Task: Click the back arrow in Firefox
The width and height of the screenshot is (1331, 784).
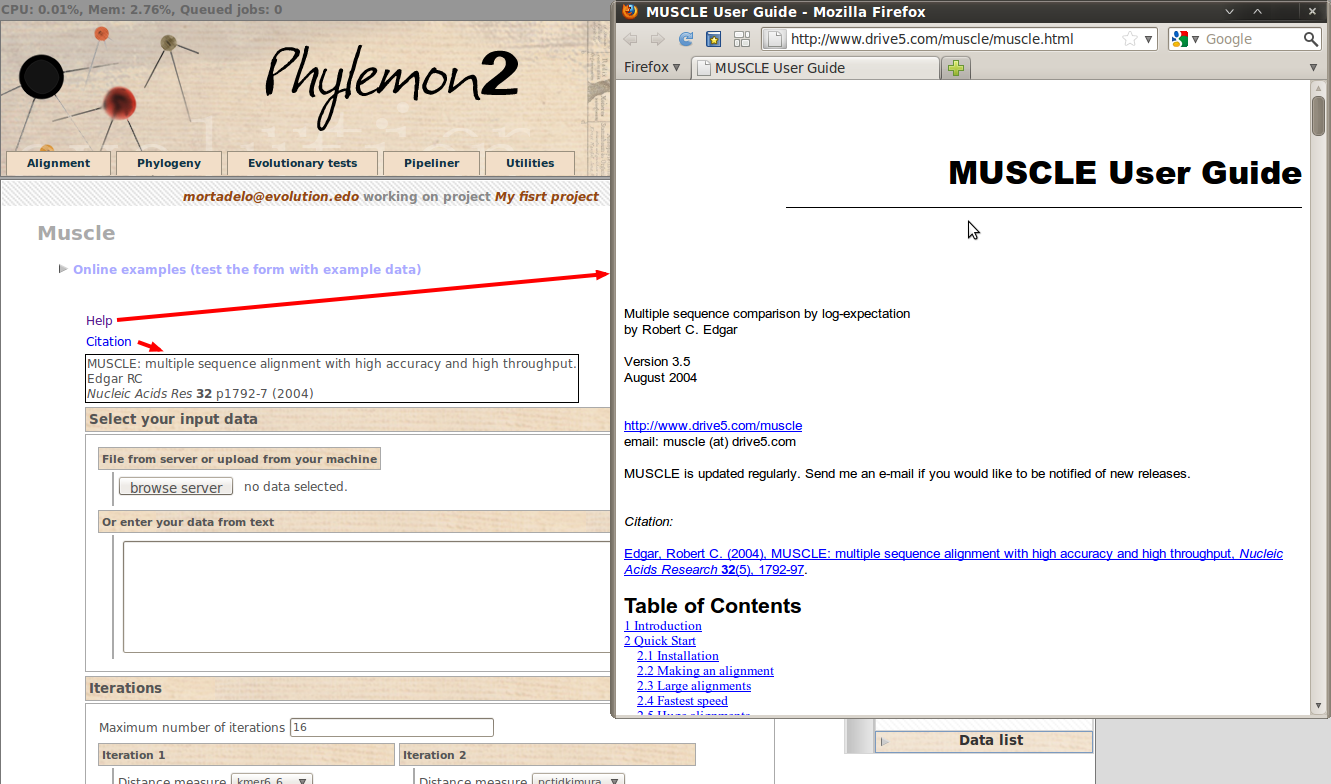Action: tap(630, 39)
